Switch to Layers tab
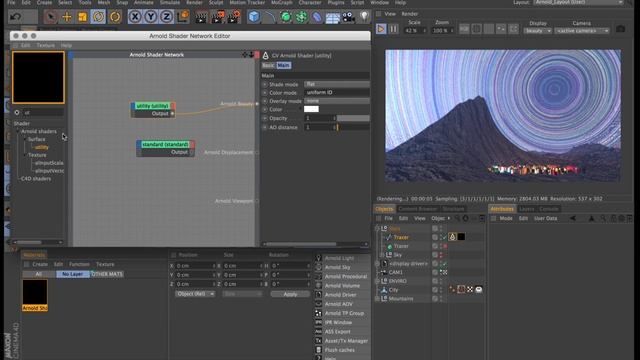The image size is (640, 360). click(527, 209)
